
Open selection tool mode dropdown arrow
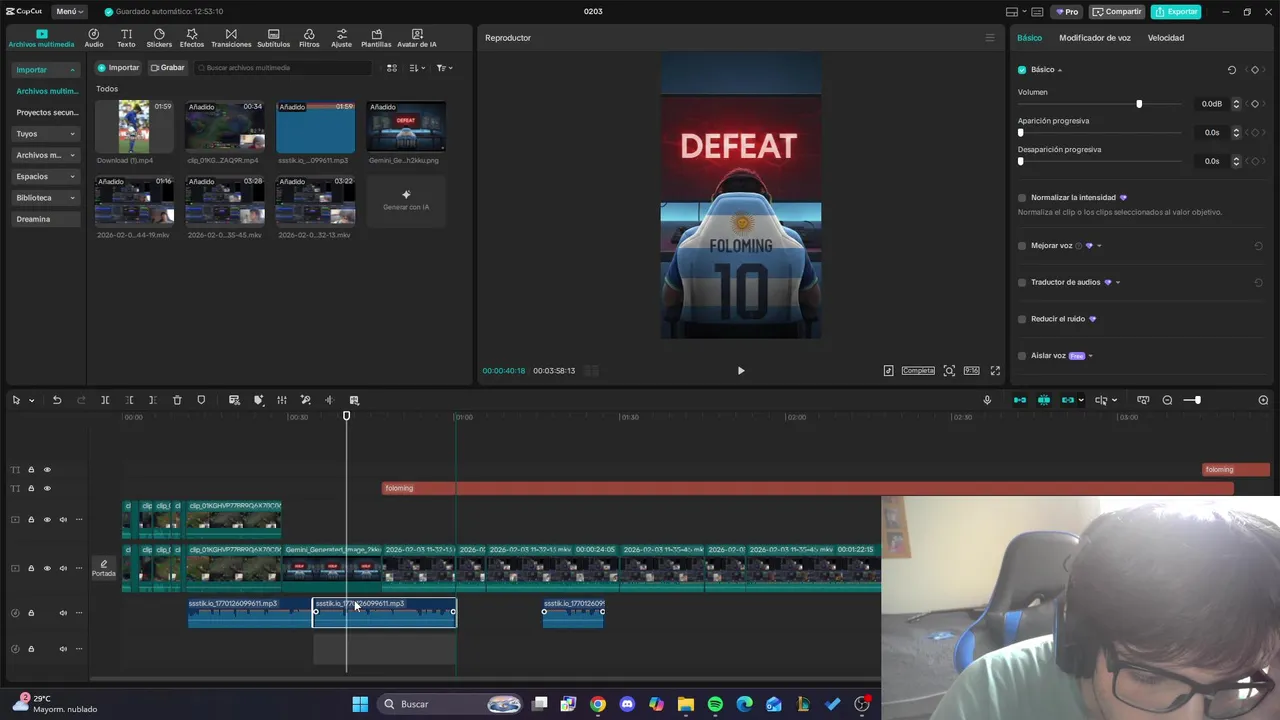pos(31,401)
